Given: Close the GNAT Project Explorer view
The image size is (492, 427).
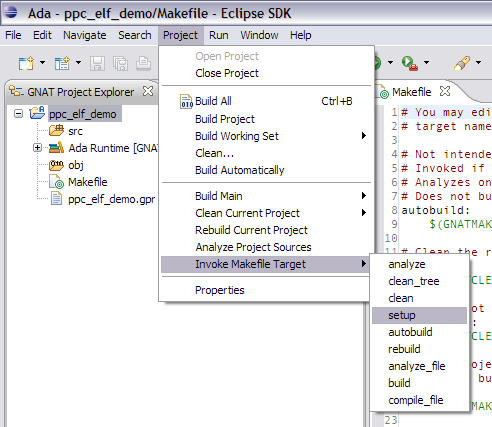Looking at the screenshot, I should click(x=148, y=91).
